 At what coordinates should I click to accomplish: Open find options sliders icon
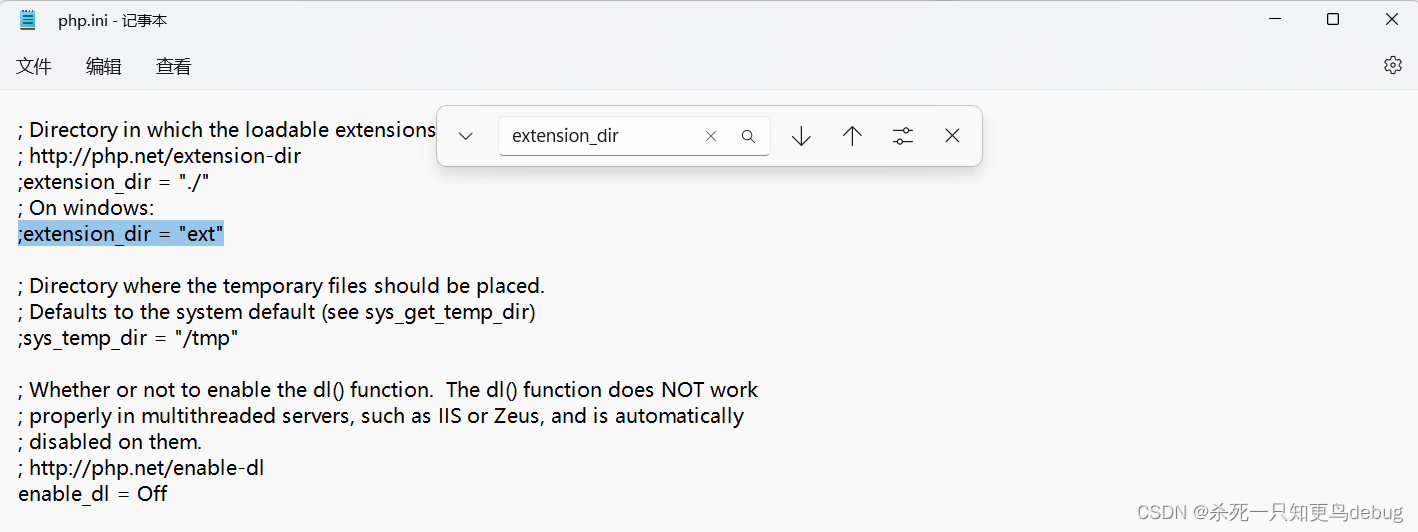[x=903, y=136]
